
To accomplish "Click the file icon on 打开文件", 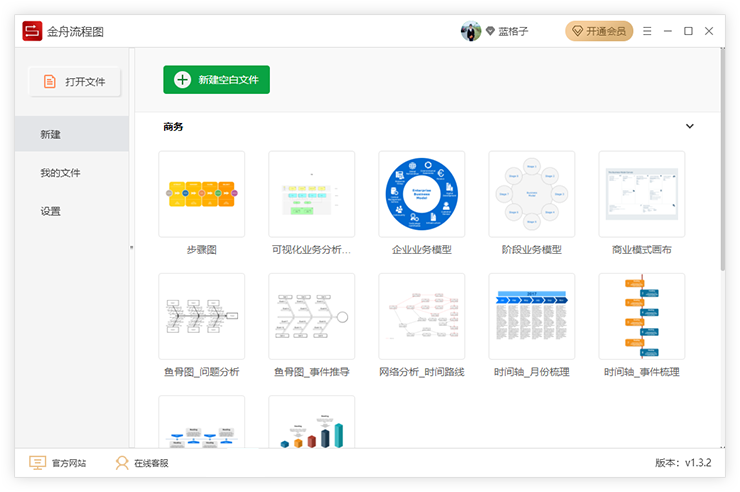I will coord(50,82).
